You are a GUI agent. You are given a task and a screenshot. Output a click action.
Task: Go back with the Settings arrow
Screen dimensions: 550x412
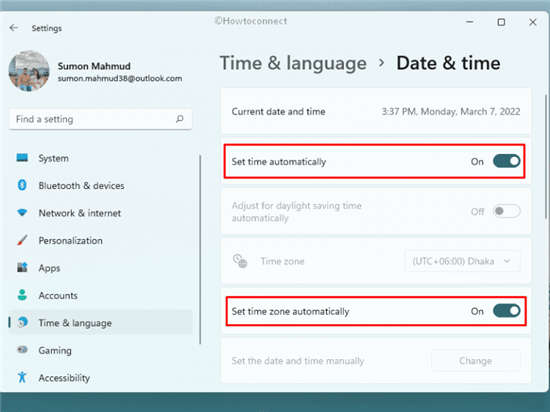[14, 28]
